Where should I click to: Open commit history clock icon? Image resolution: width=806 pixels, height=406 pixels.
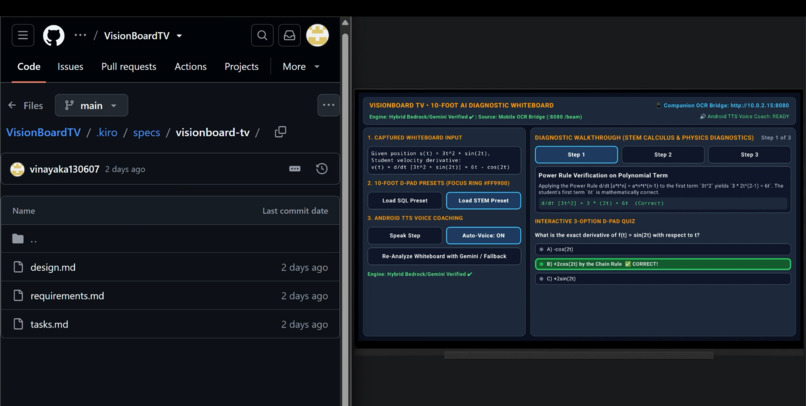click(322, 169)
